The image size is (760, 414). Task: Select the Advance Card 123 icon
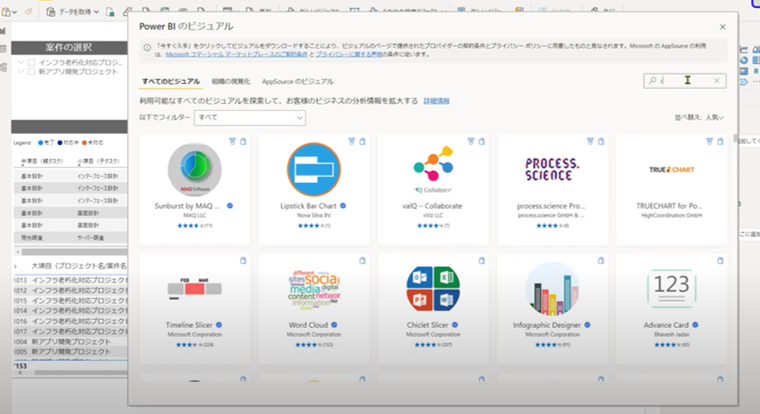point(671,289)
